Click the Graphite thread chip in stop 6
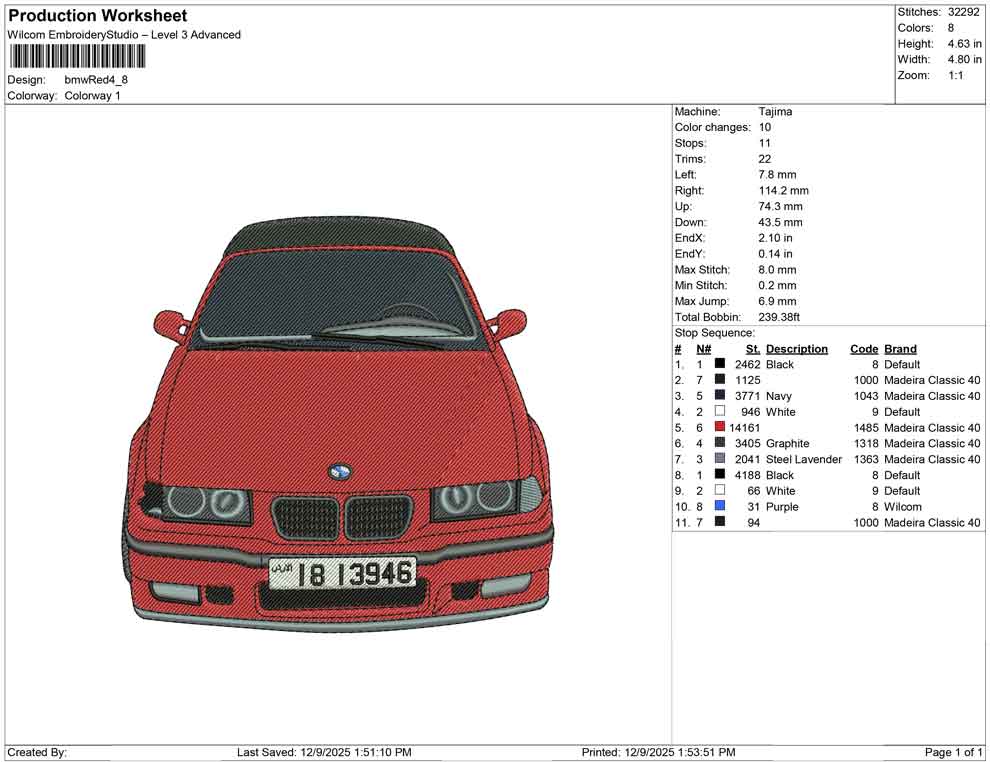This screenshot has height=762, width=990. pyautogui.click(x=719, y=443)
